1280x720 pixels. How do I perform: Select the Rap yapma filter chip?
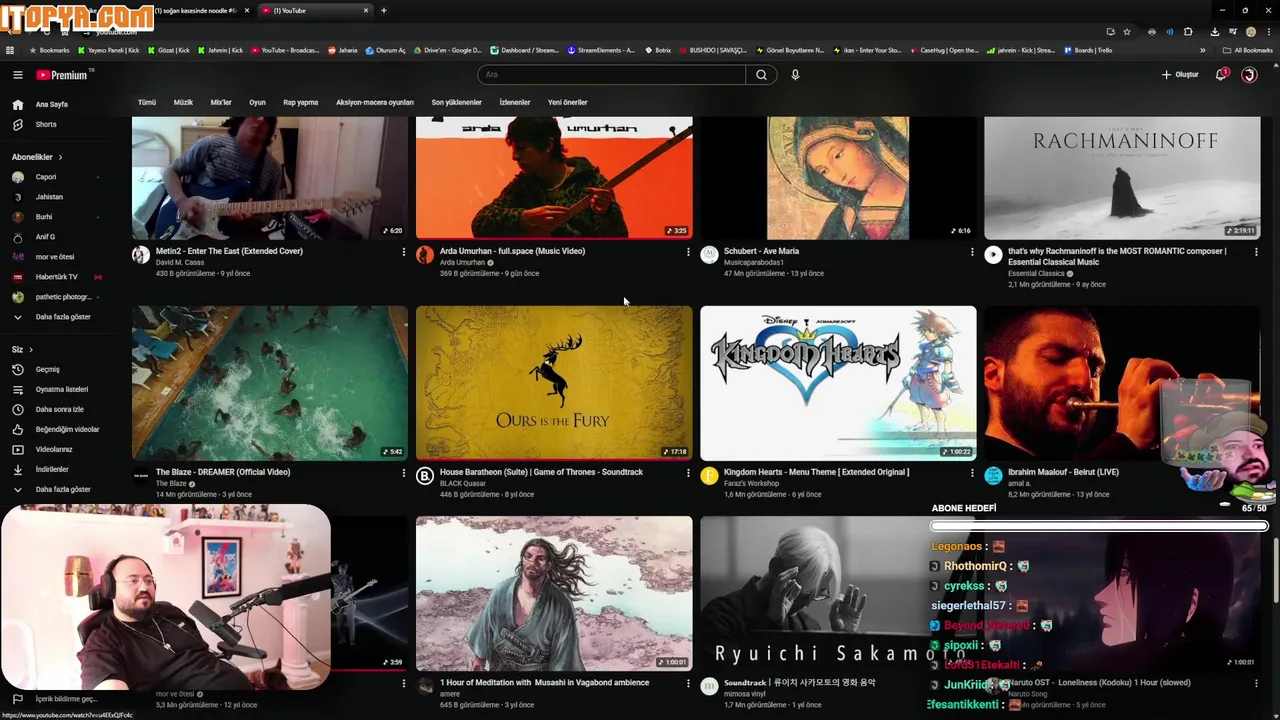coord(300,102)
